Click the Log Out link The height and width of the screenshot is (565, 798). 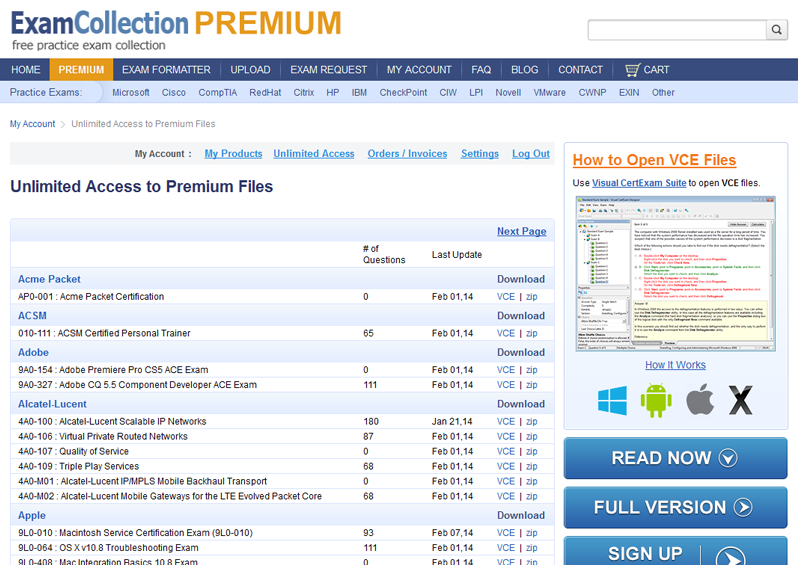pos(531,154)
